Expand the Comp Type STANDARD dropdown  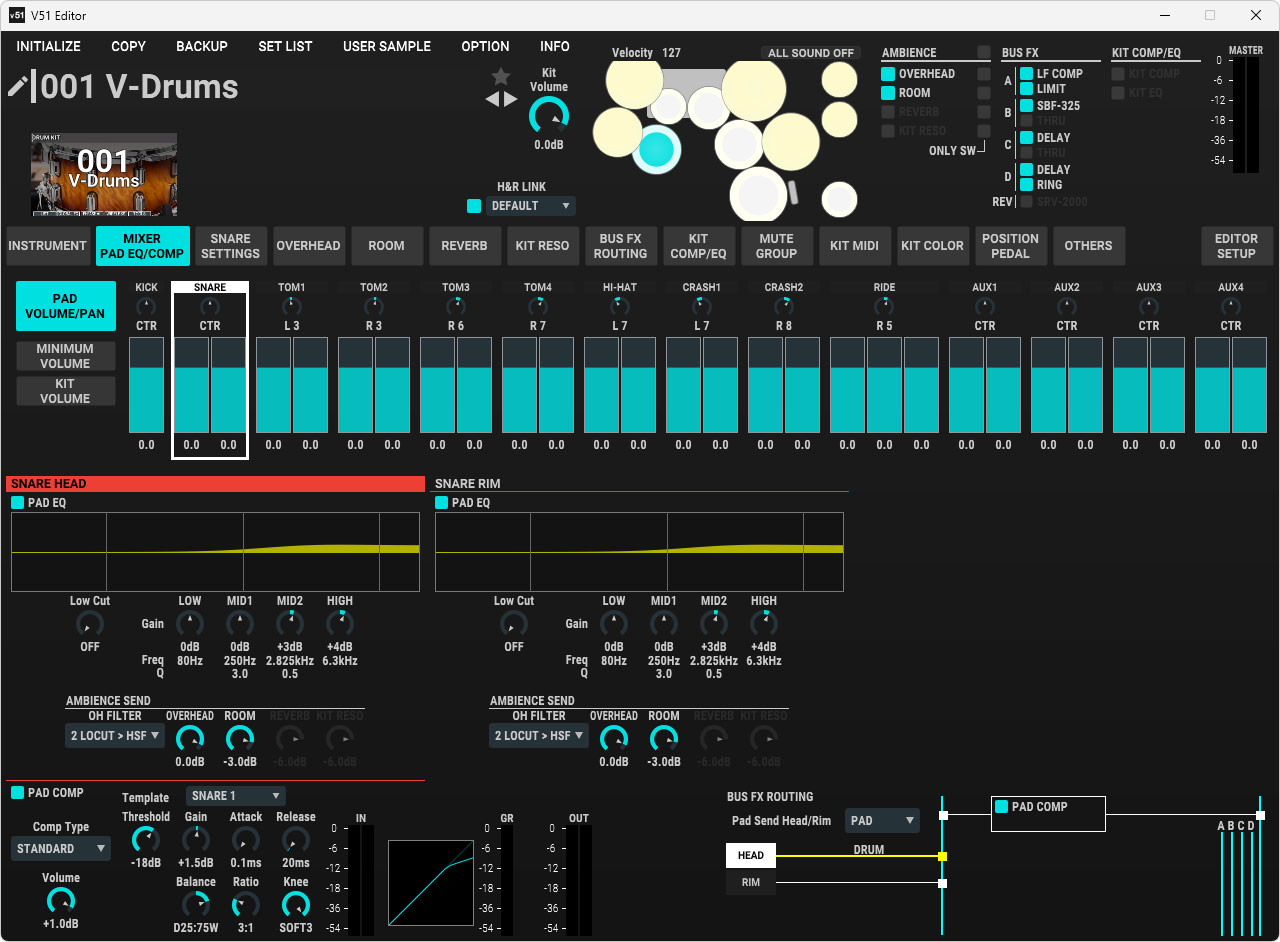pyautogui.click(x=61, y=849)
